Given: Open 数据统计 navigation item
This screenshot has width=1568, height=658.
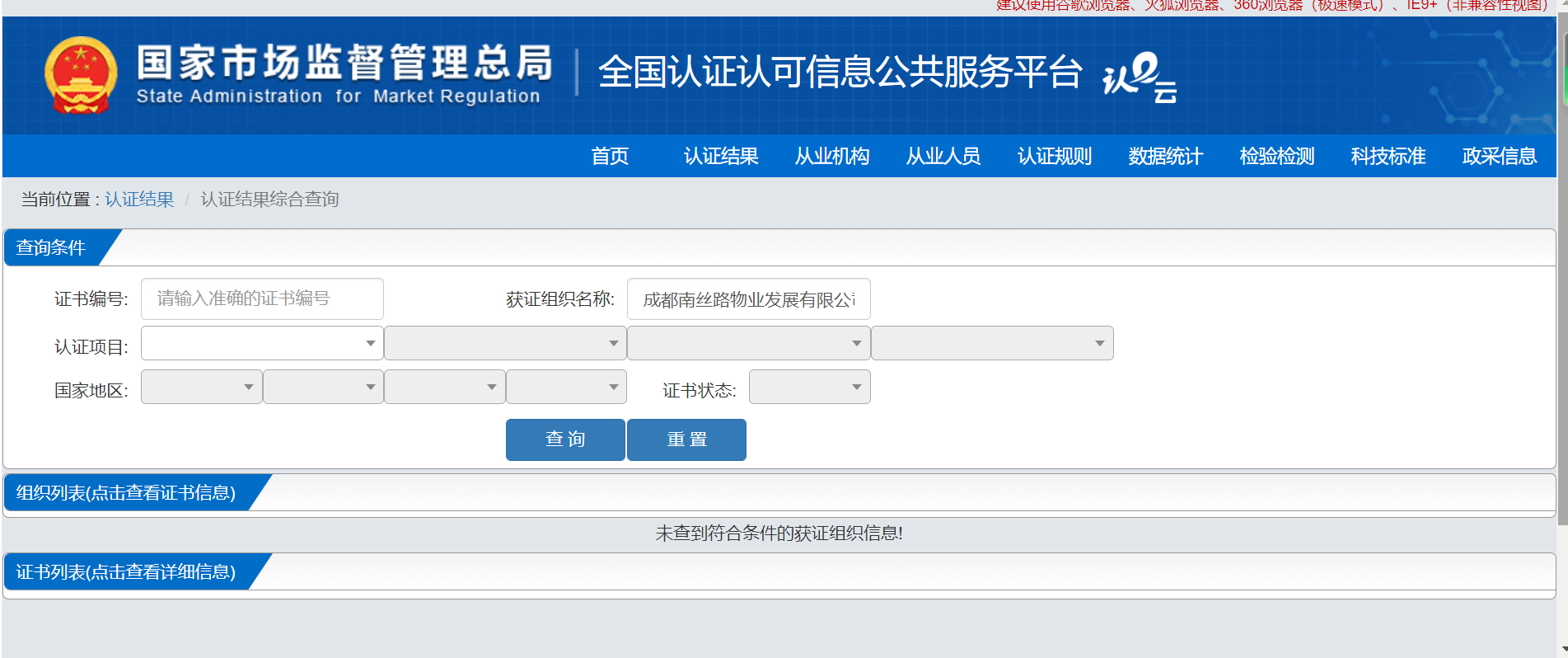Looking at the screenshot, I should pyautogui.click(x=1166, y=156).
